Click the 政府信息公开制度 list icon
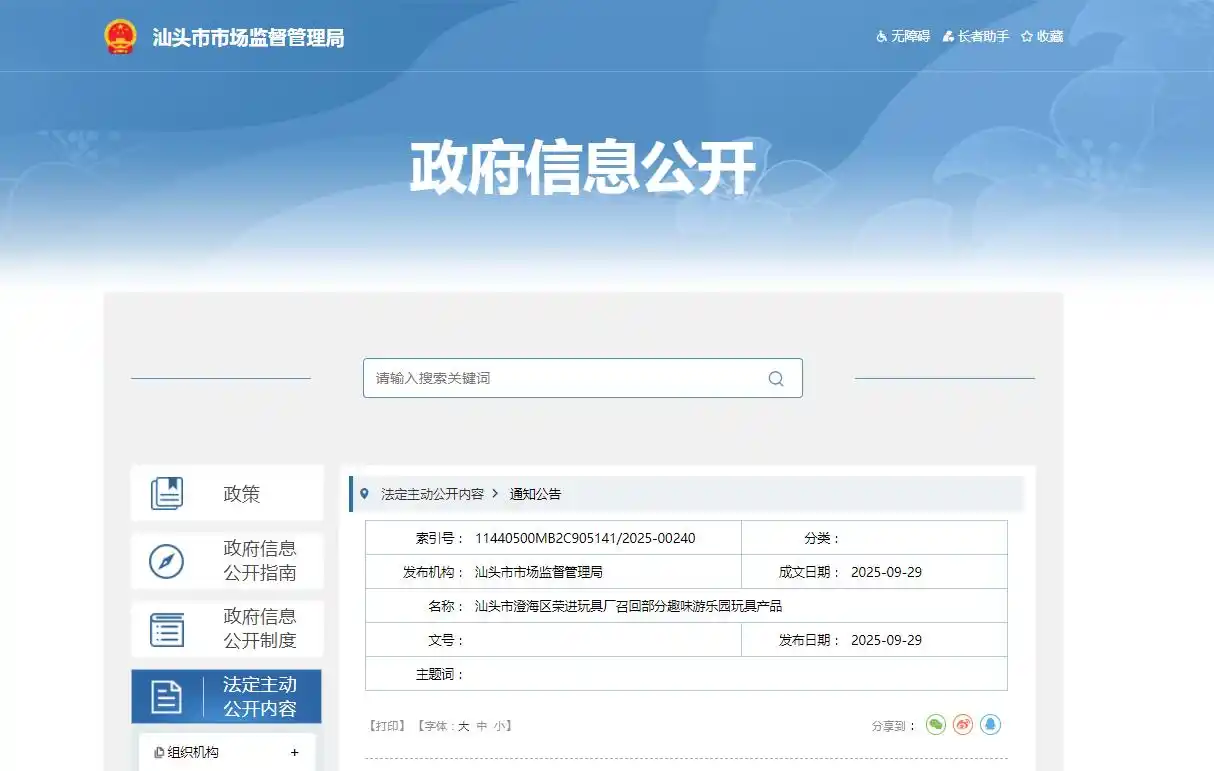1214x771 pixels. click(x=167, y=628)
